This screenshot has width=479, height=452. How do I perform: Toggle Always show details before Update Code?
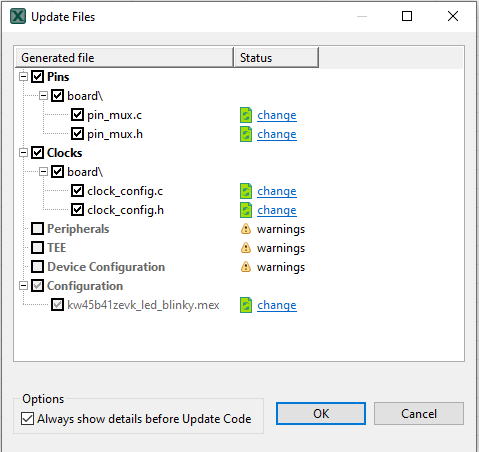coord(27,419)
